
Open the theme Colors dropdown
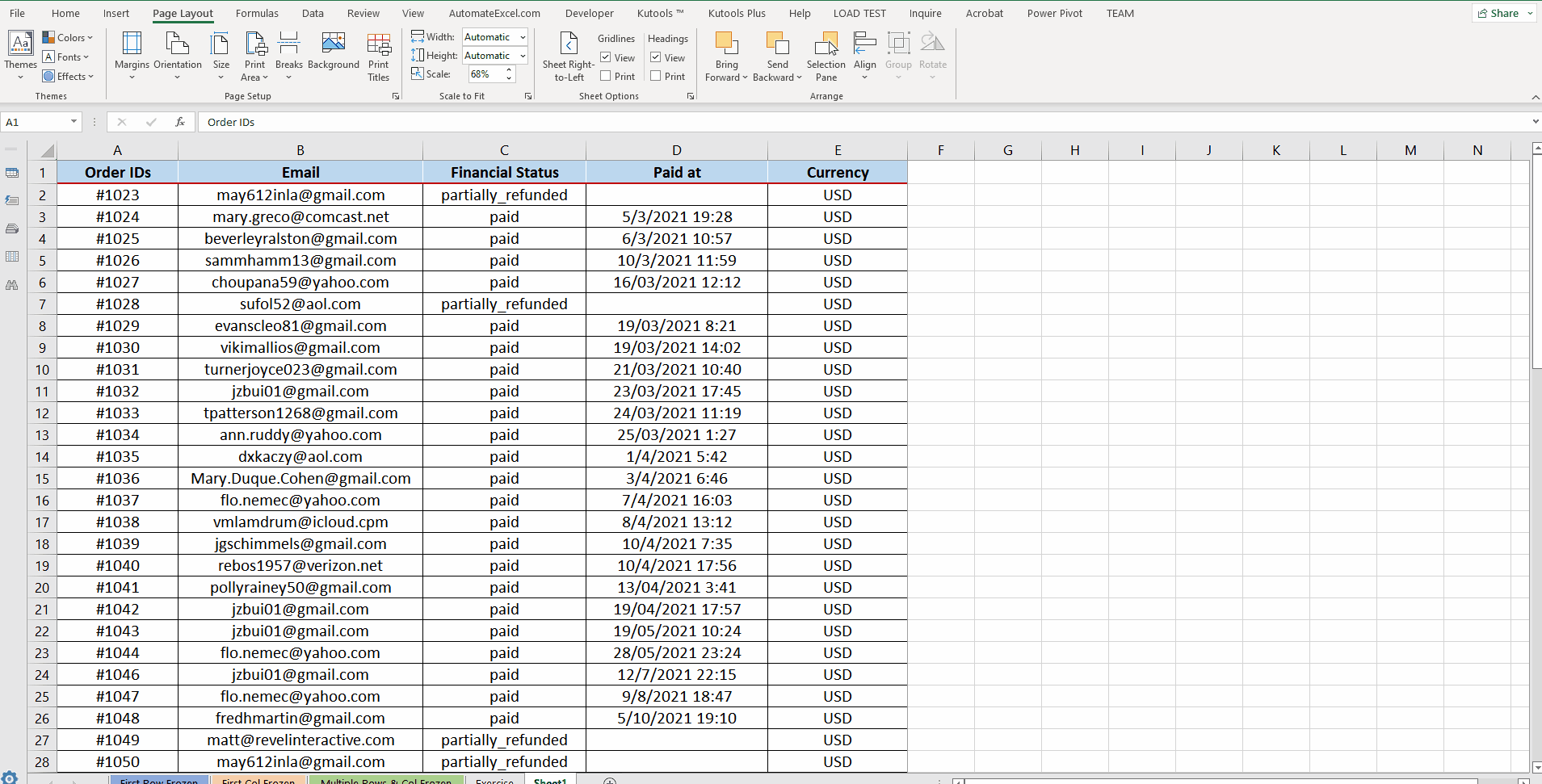tap(68, 38)
